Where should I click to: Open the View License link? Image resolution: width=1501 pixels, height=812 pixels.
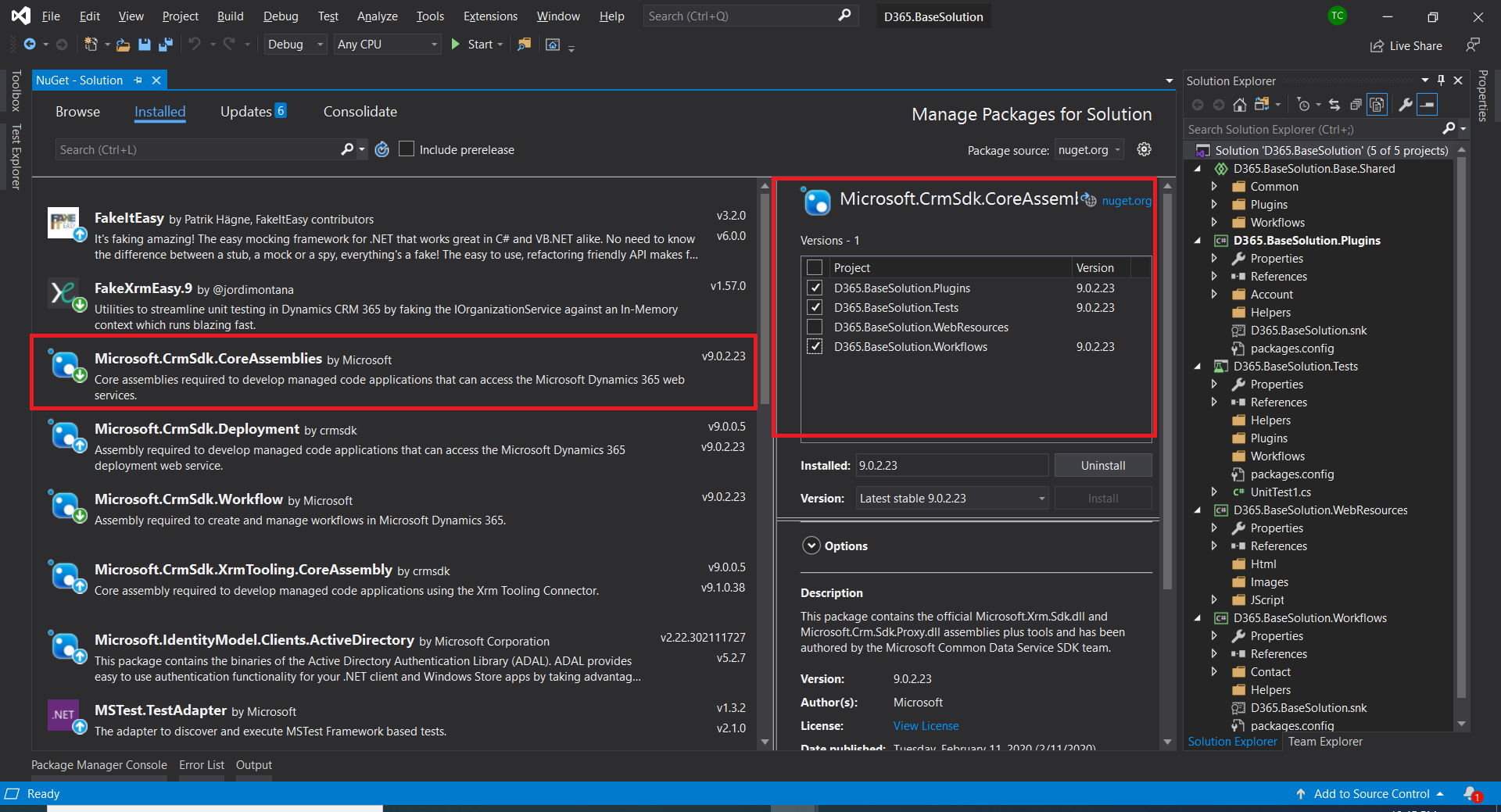tap(926, 725)
